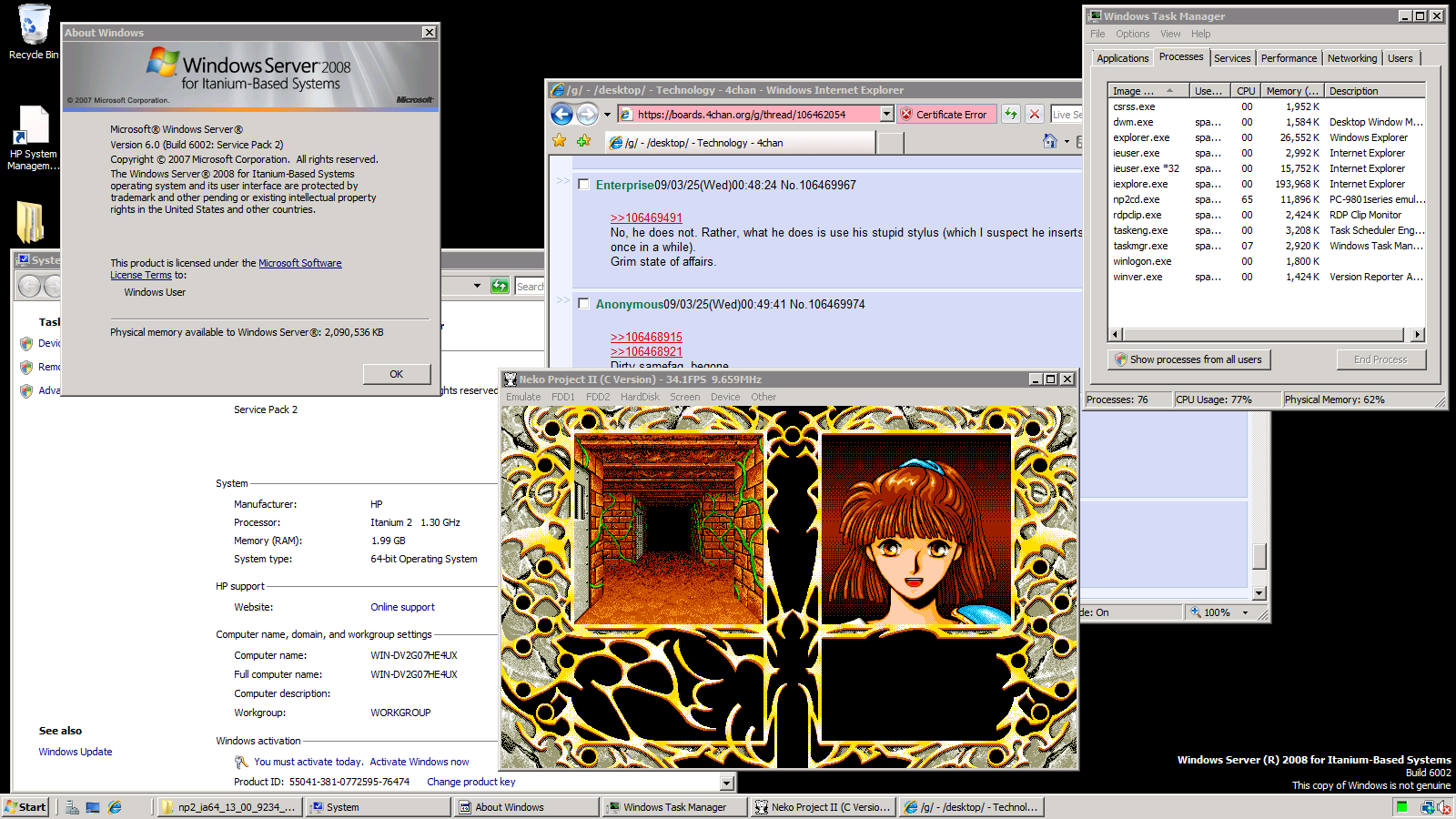Click the quoted post link >>106469491
Image resolution: width=1456 pixels, height=819 pixels.
point(646,217)
